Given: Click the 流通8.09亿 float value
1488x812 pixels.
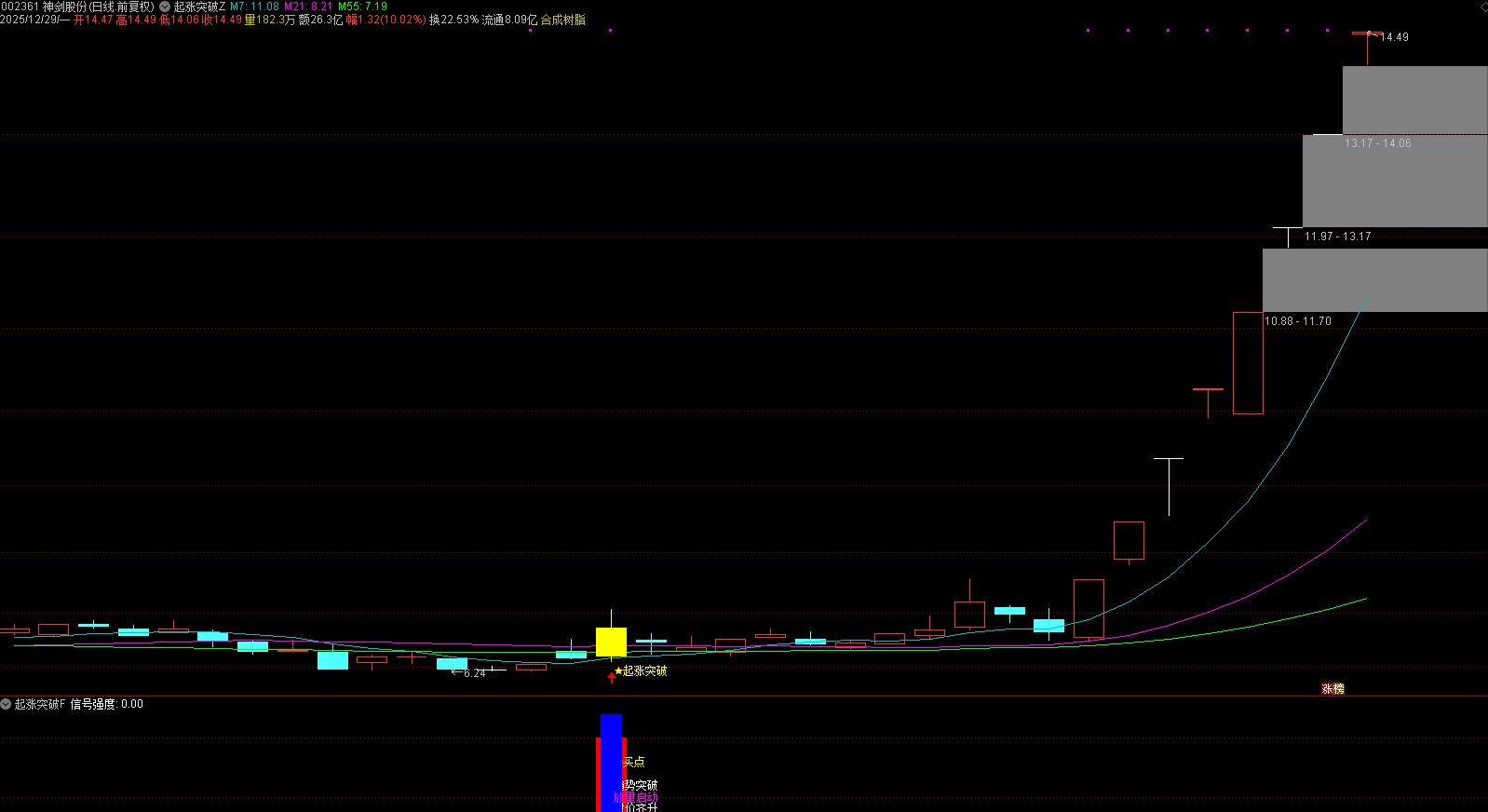Looking at the screenshot, I should click(509, 20).
